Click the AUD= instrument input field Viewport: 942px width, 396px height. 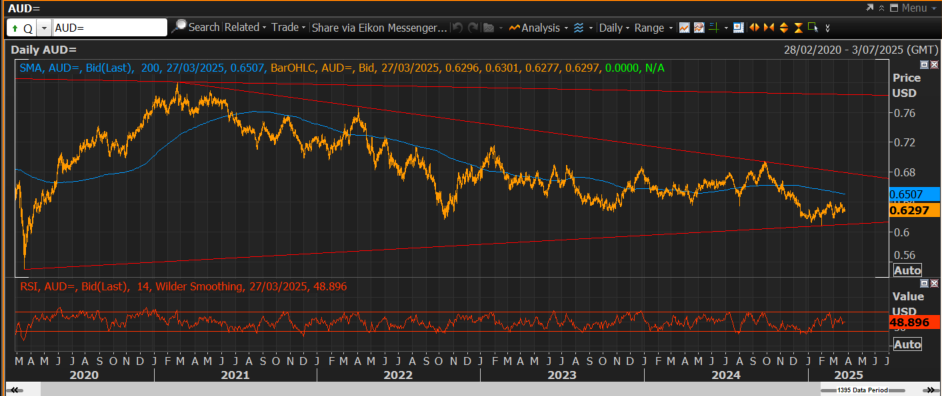[x=109, y=28]
